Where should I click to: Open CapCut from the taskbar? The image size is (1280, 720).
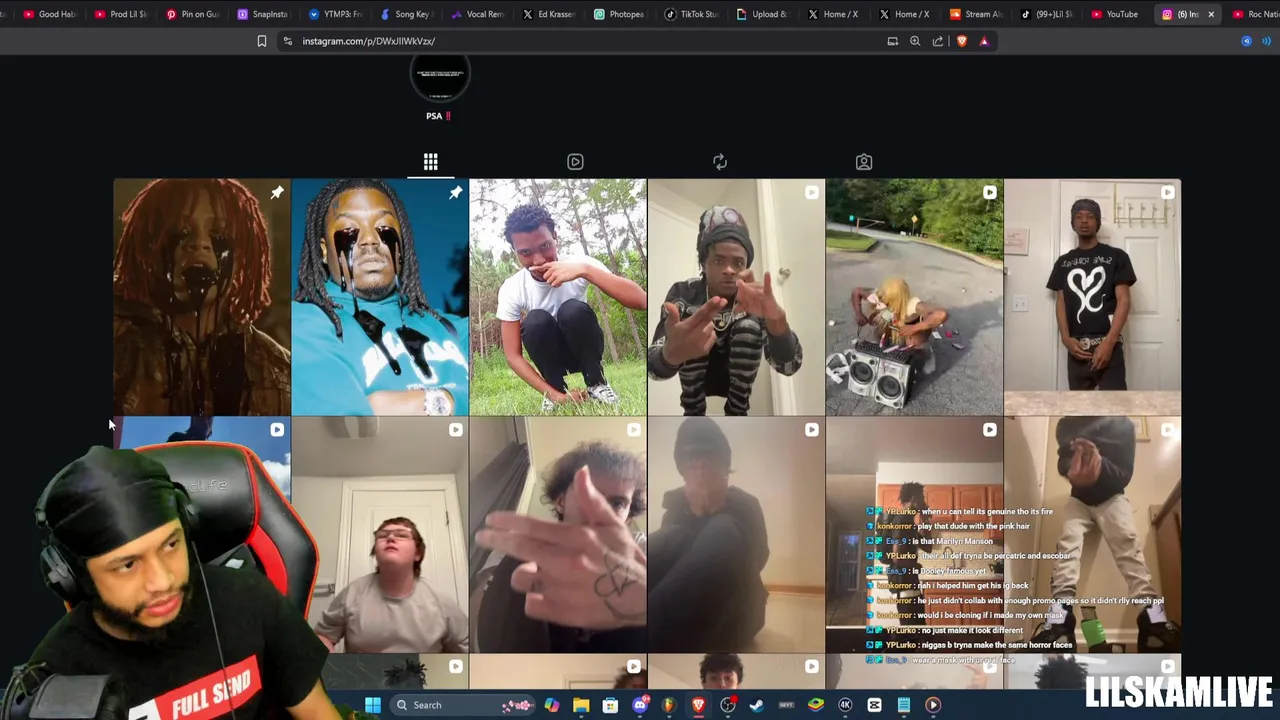tap(874, 705)
